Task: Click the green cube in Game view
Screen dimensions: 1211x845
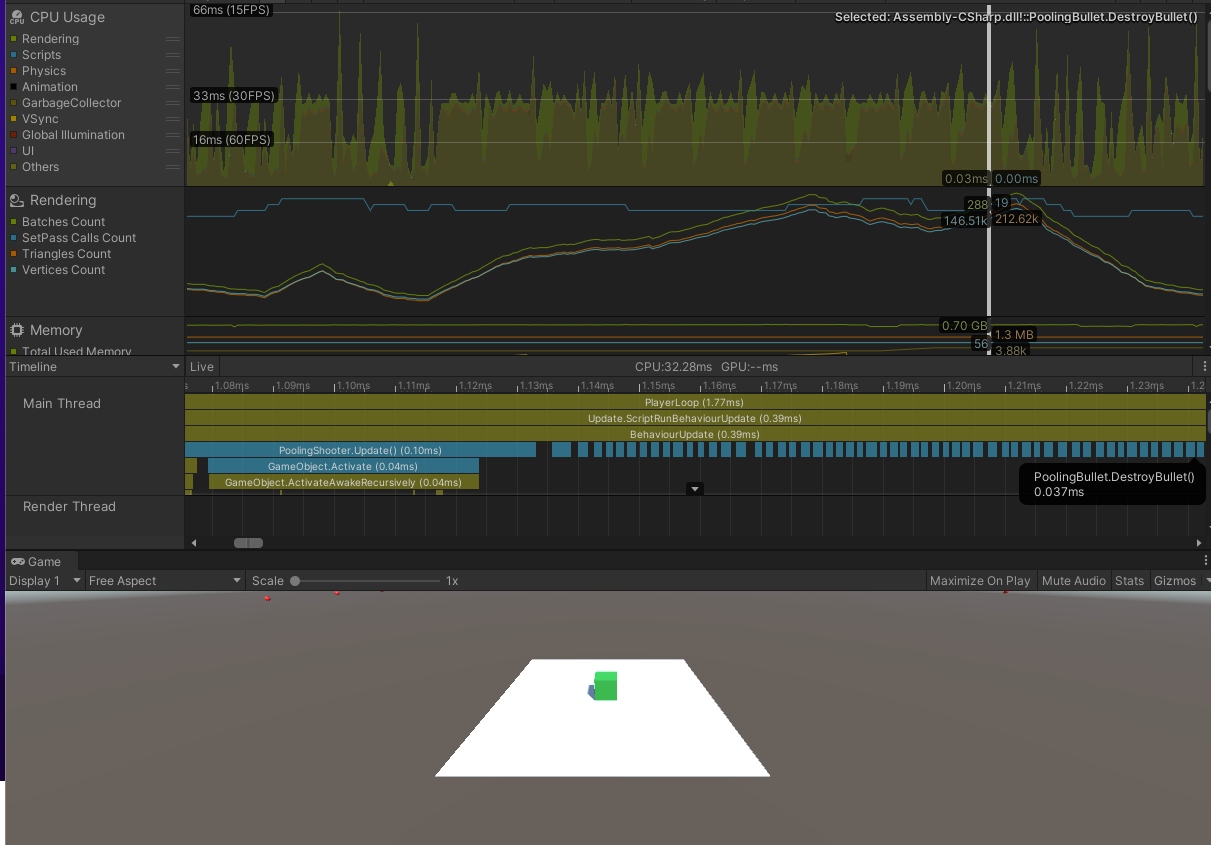Action: pos(605,686)
